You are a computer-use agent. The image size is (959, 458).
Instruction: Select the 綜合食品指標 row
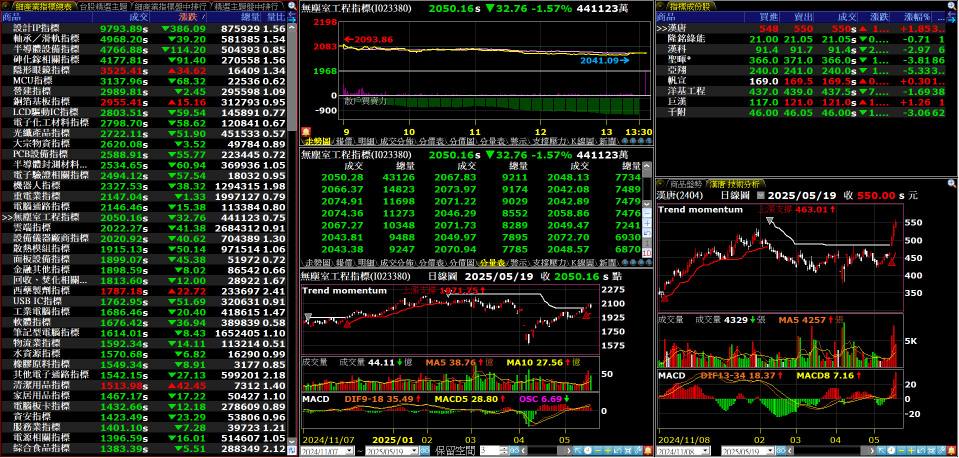tap(144, 448)
